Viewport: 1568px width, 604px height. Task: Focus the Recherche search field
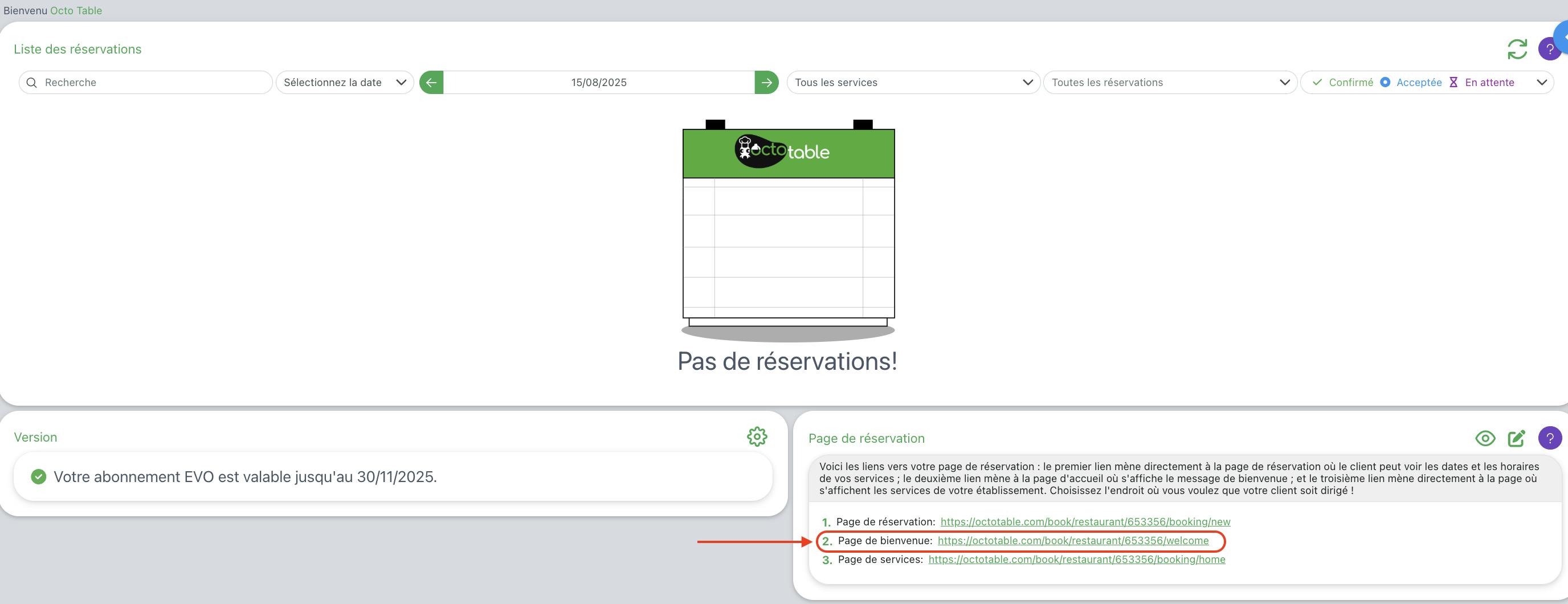(145, 82)
